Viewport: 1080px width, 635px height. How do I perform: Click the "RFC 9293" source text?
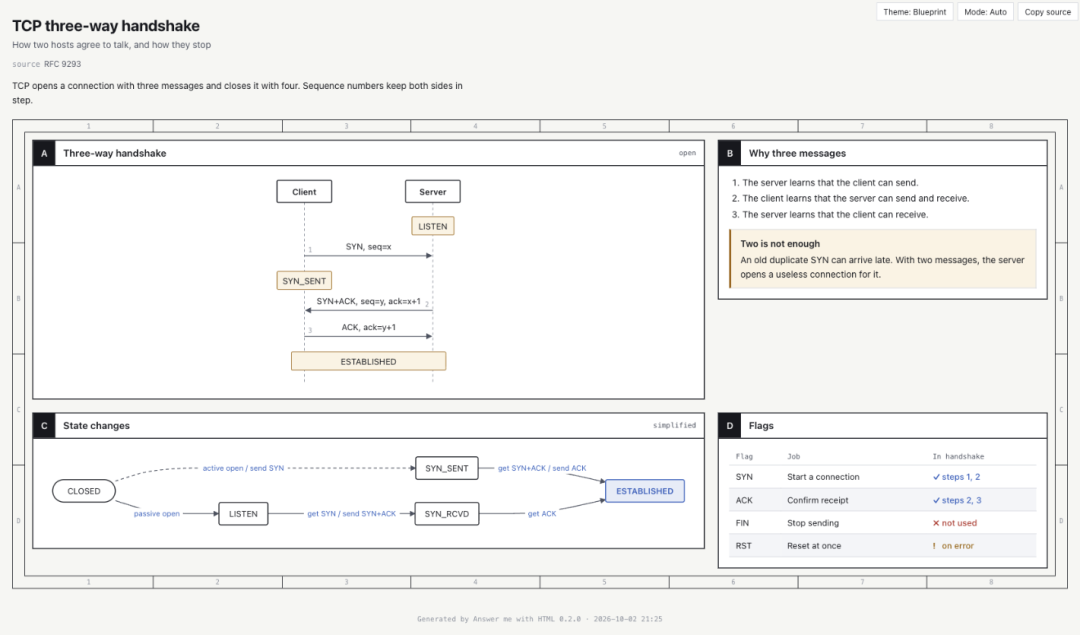63,64
